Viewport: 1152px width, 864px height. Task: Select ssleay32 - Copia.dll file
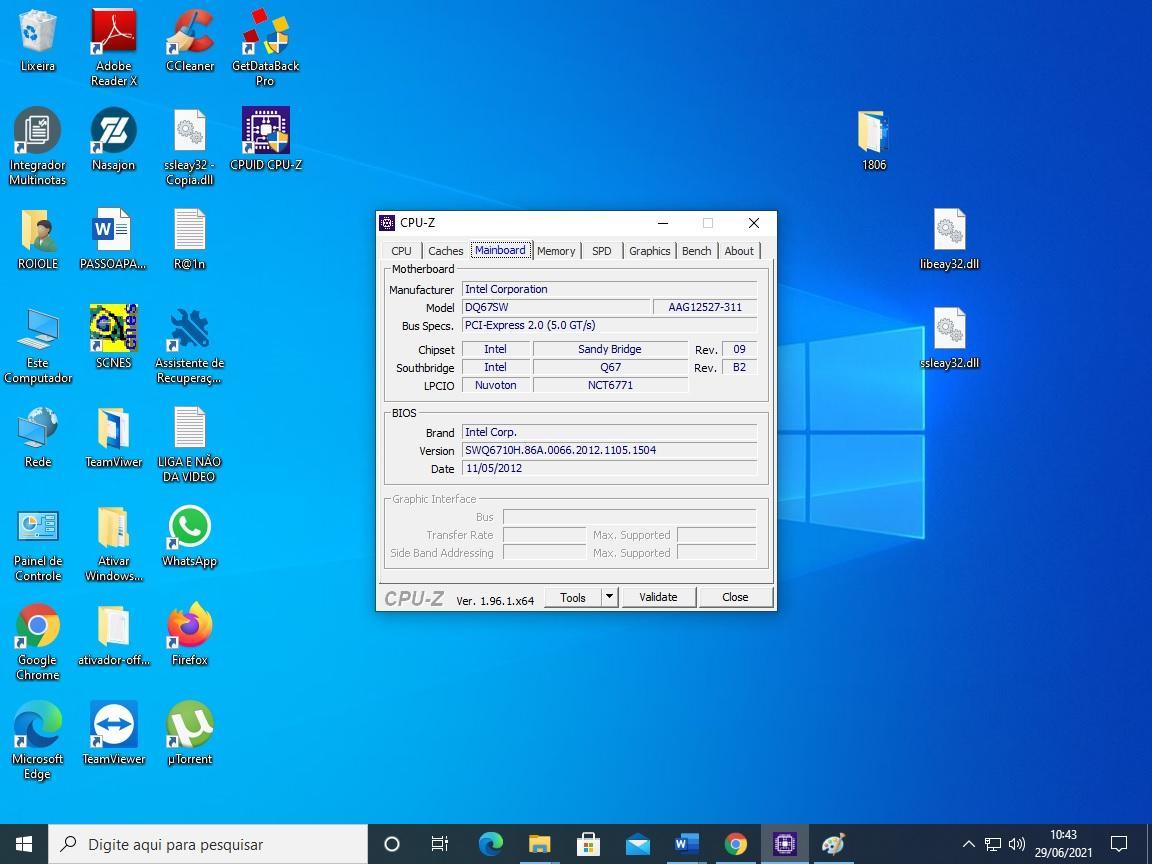point(190,146)
